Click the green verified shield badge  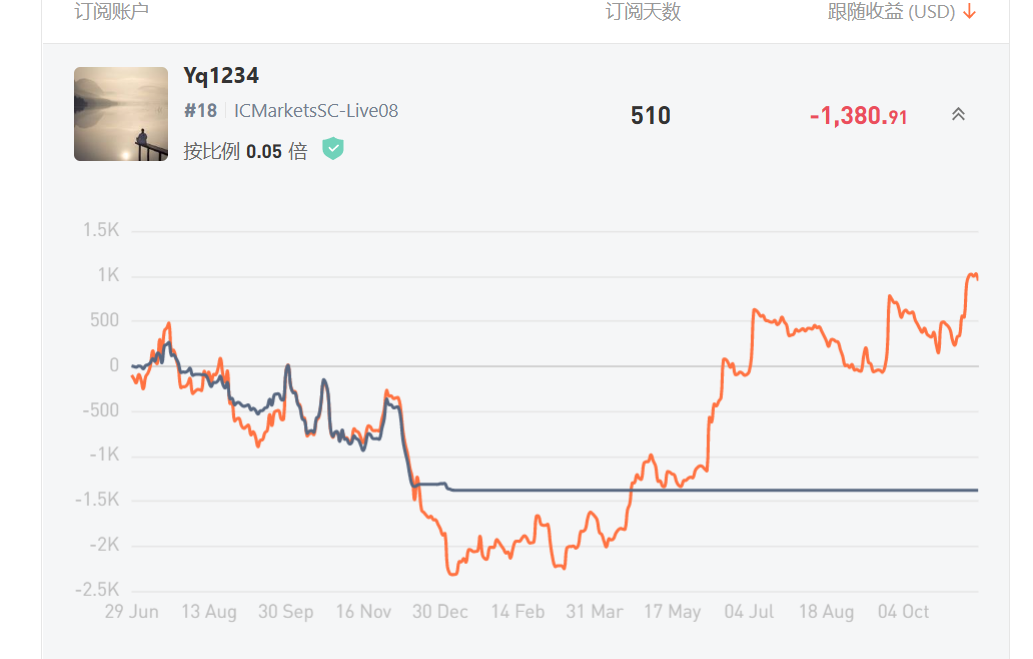pos(333,149)
